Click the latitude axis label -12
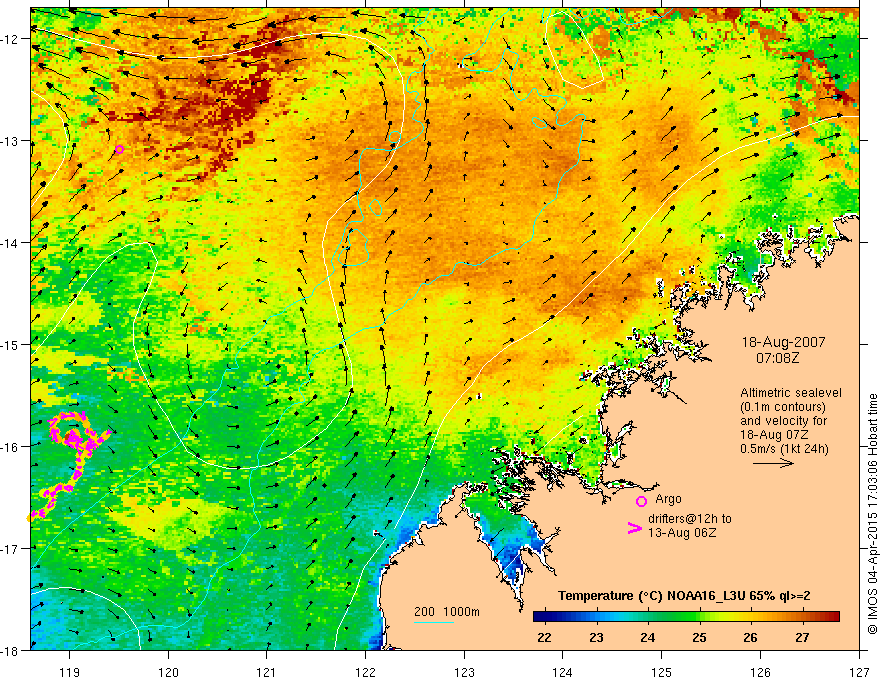This screenshot has height=680, width=880. point(10,39)
